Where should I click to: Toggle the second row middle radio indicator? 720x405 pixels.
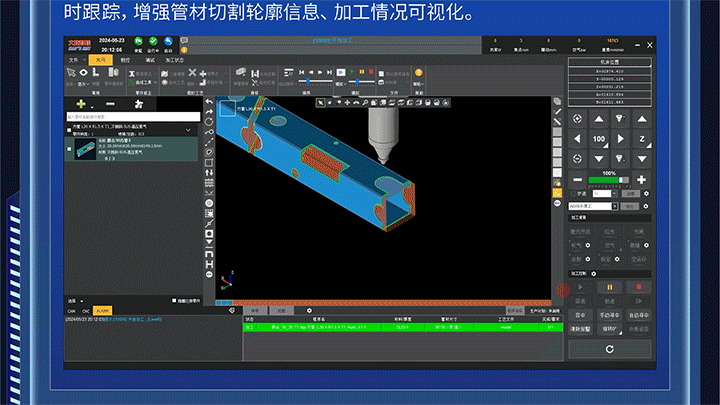pos(617,259)
